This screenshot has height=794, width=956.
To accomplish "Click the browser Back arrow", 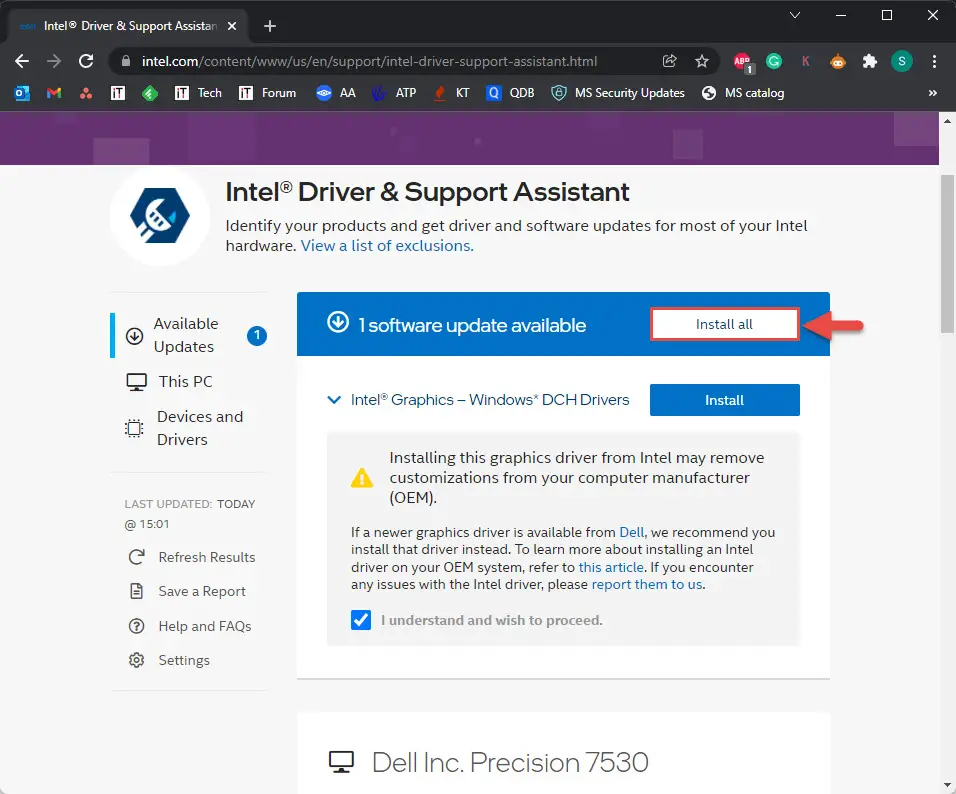I will pyautogui.click(x=22, y=61).
